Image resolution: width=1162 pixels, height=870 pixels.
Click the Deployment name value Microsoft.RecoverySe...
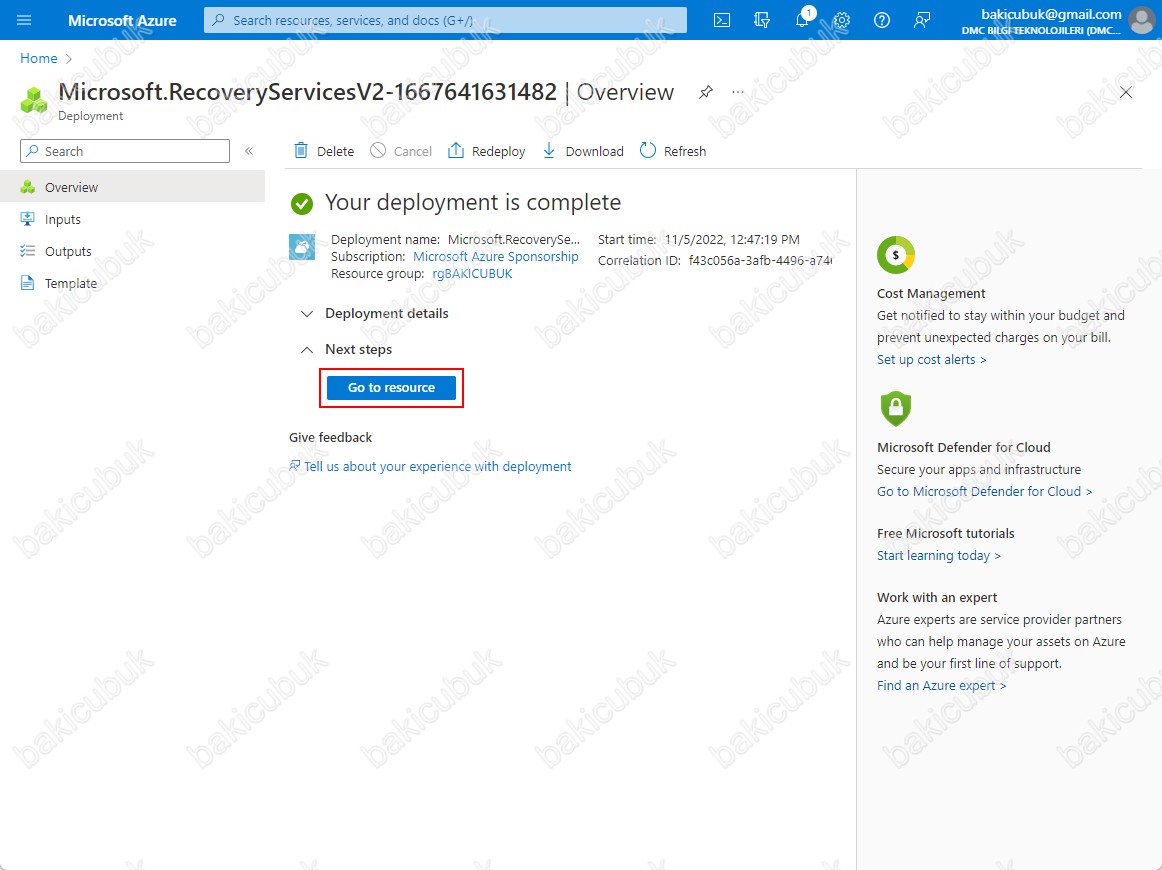coord(514,239)
